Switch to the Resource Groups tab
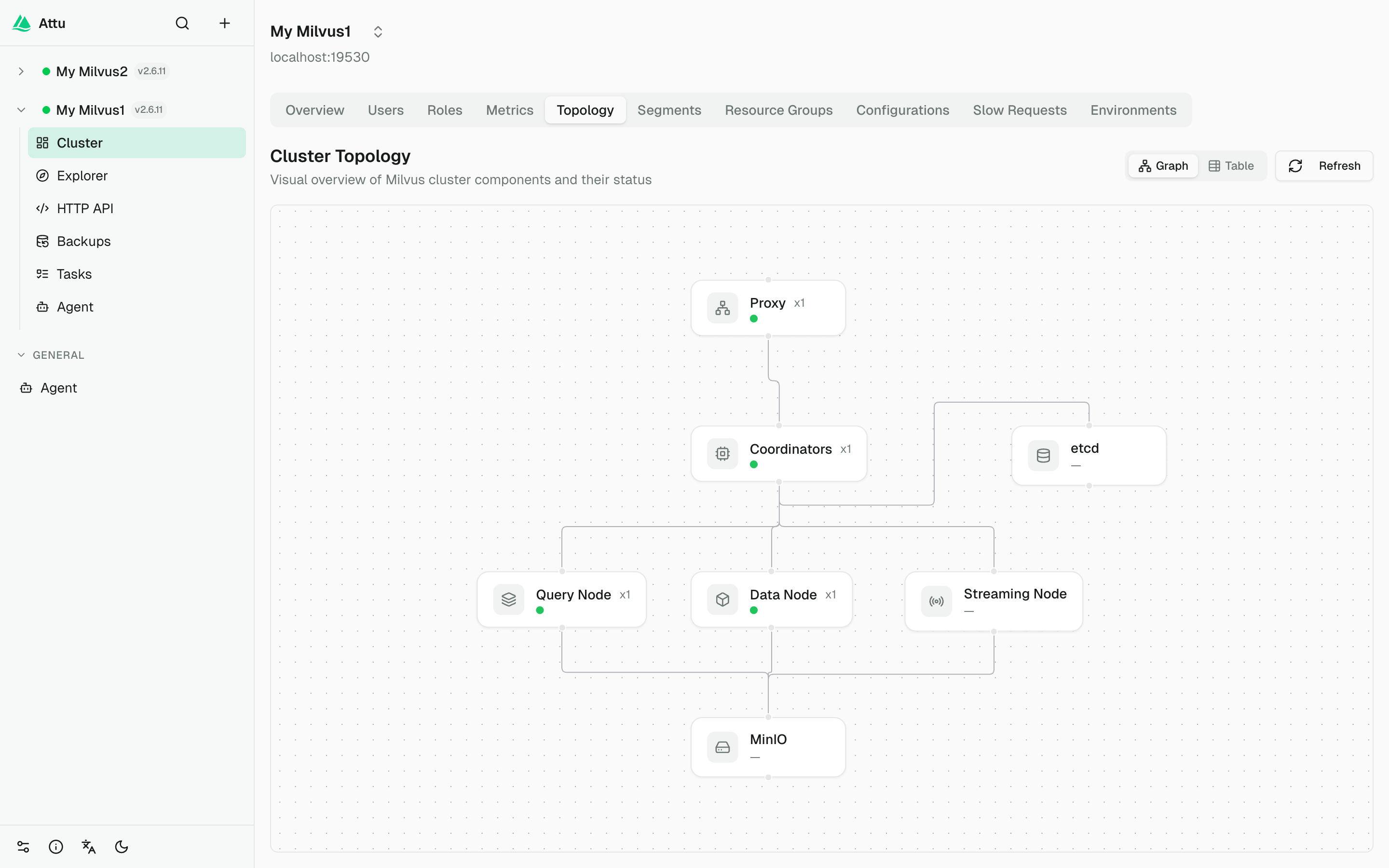Viewport: 1389px width, 868px height. click(779, 109)
